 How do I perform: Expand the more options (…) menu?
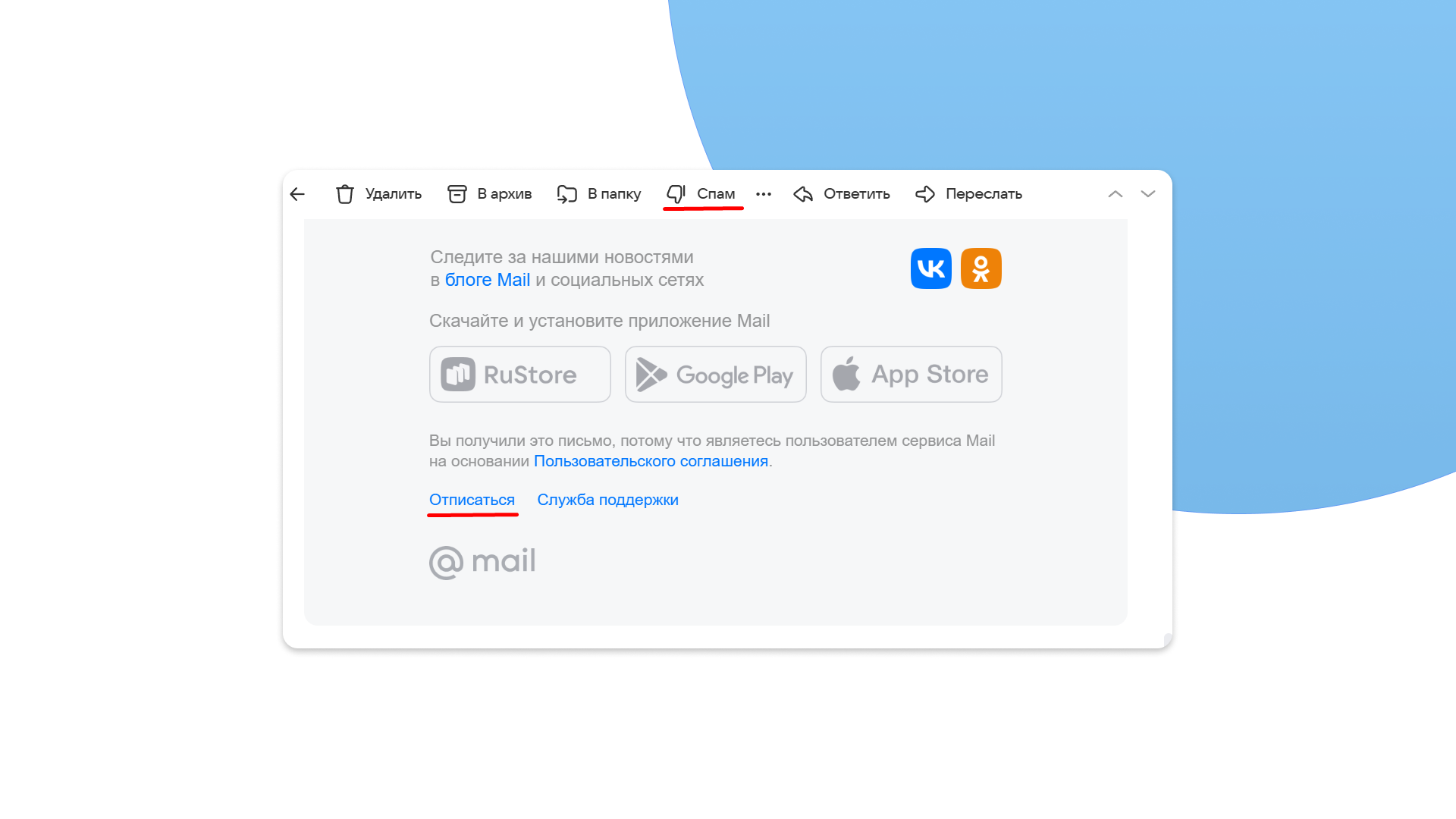tap(764, 194)
